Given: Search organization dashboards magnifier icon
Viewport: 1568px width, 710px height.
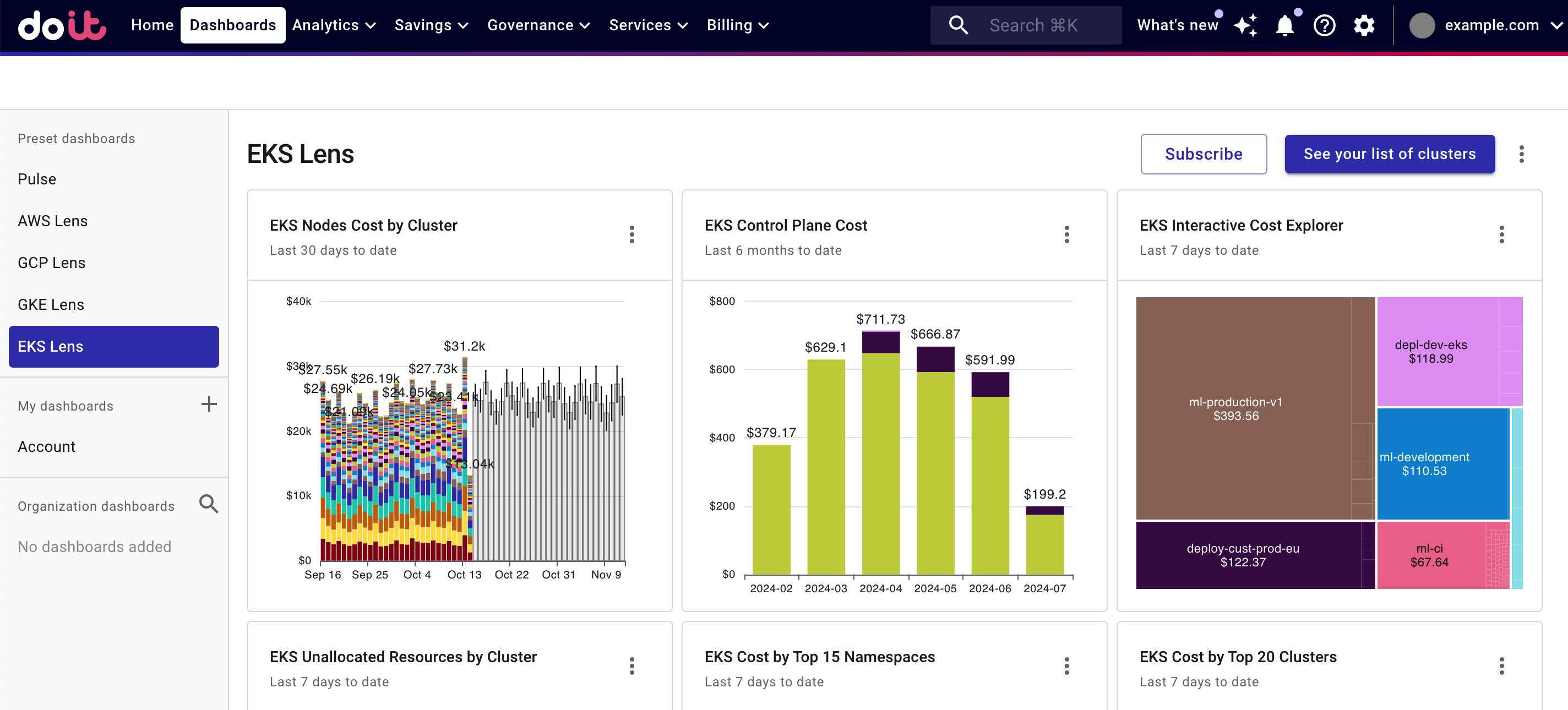Looking at the screenshot, I should pyautogui.click(x=209, y=504).
